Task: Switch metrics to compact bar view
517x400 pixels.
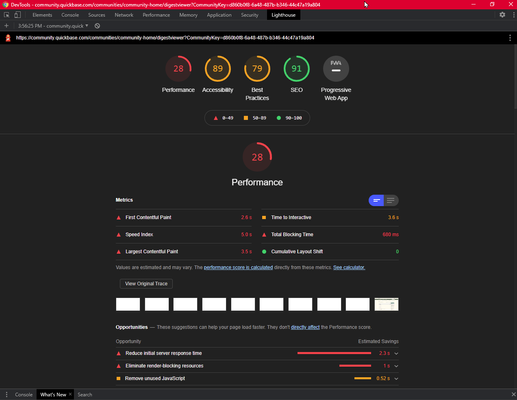Action: (x=376, y=200)
